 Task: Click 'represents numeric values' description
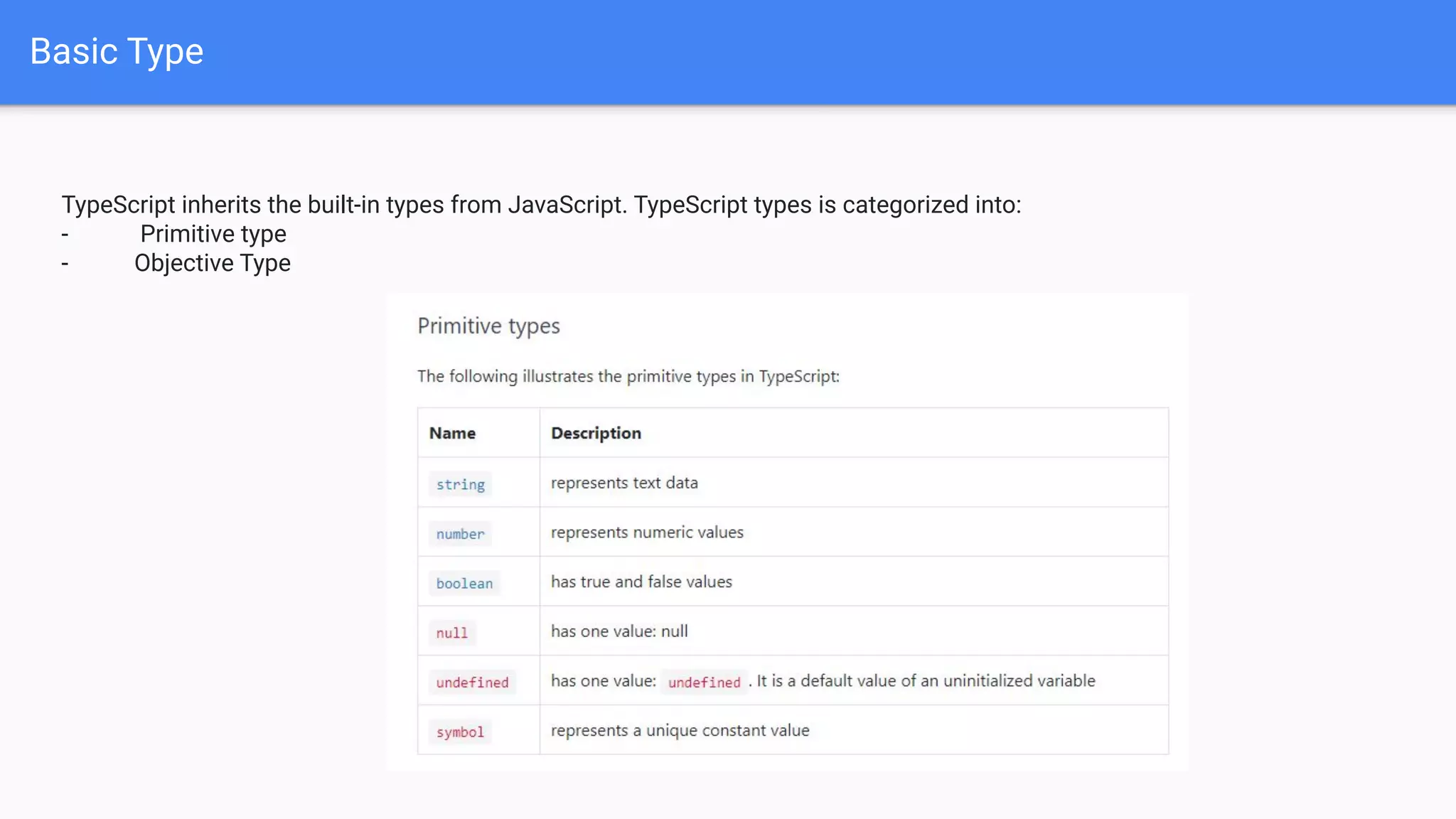pos(647,532)
